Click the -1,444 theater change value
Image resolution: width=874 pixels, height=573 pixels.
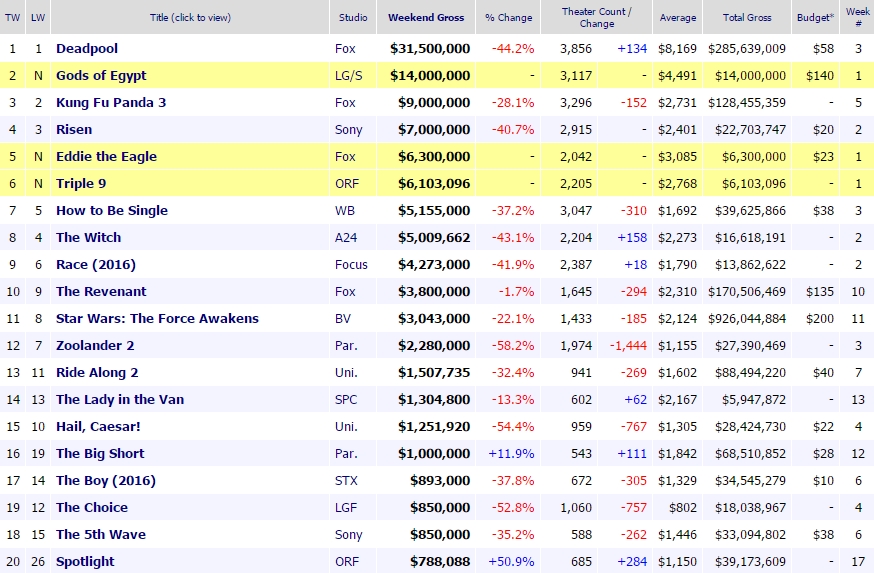(x=628, y=346)
